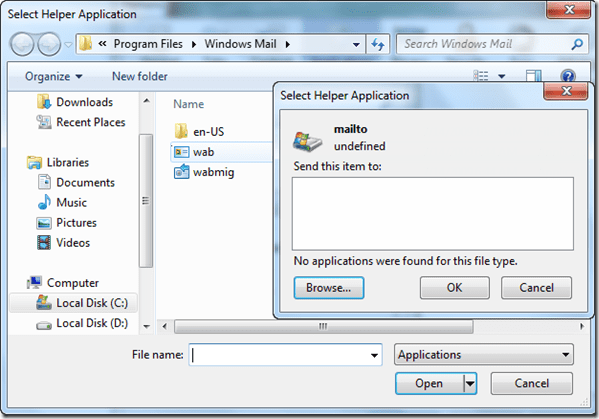This screenshot has width=599, height=419.
Task: Click the Send this item to list box
Action: pos(433,214)
